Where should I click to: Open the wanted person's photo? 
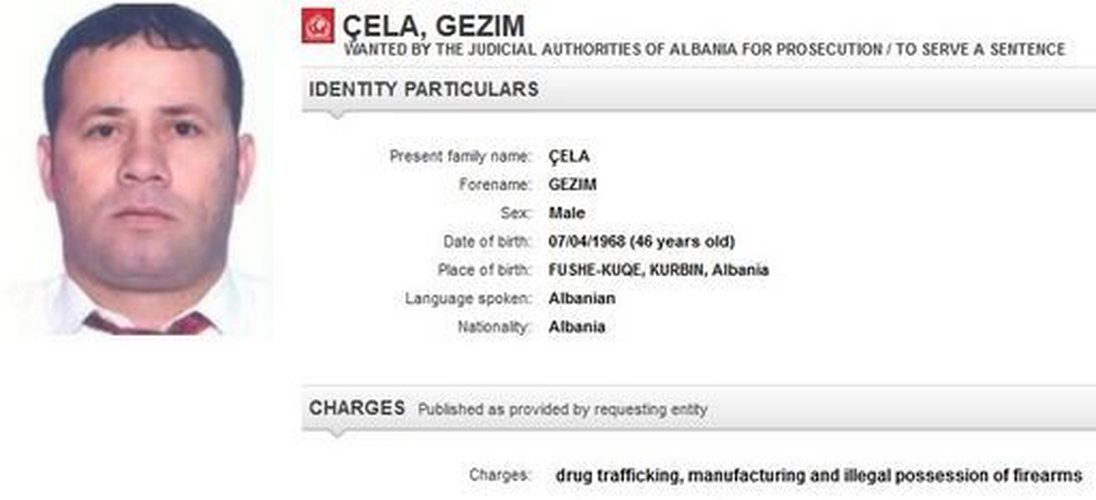(140, 169)
